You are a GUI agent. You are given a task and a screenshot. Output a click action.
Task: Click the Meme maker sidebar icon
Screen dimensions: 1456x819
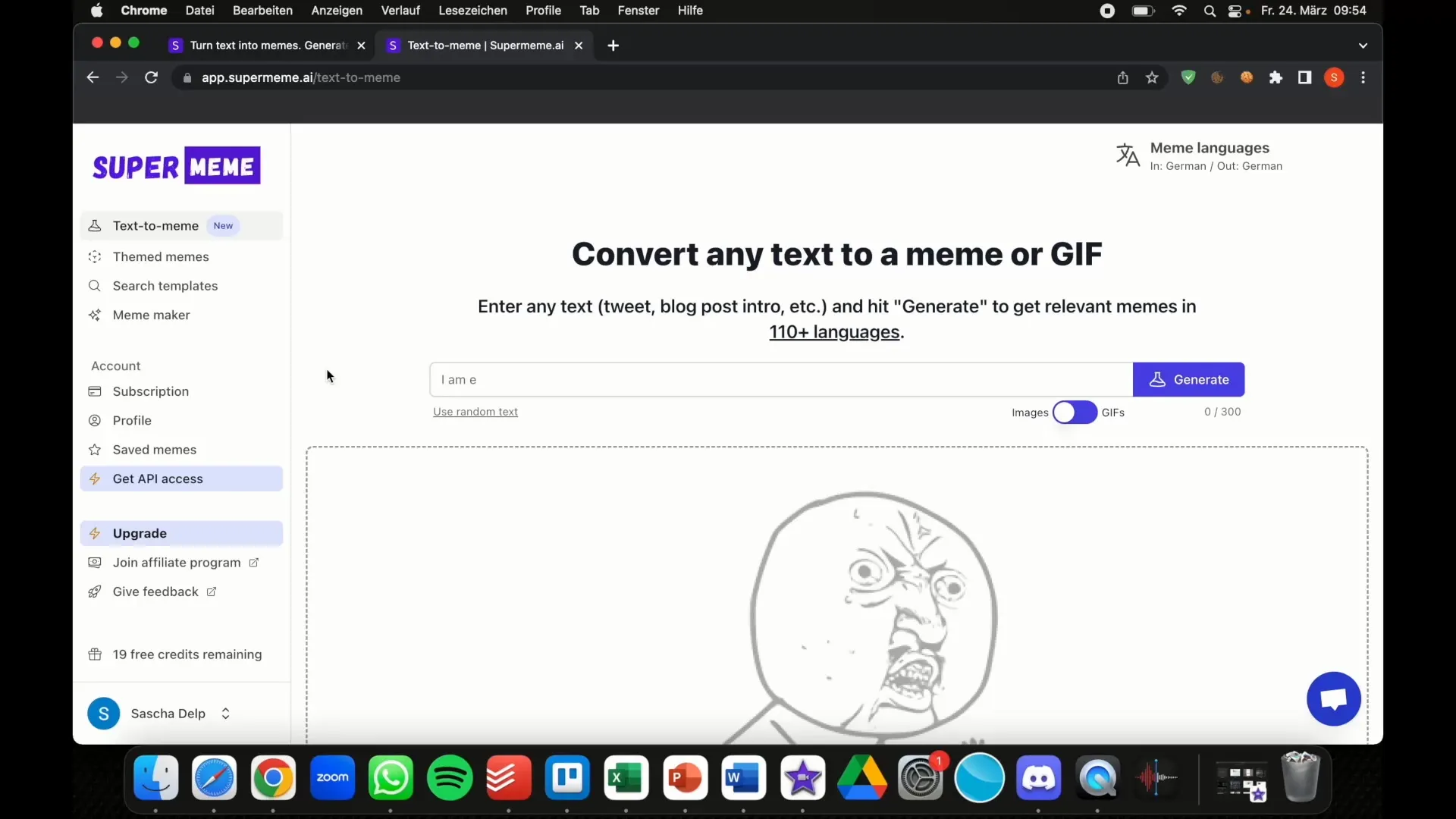coord(95,314)
